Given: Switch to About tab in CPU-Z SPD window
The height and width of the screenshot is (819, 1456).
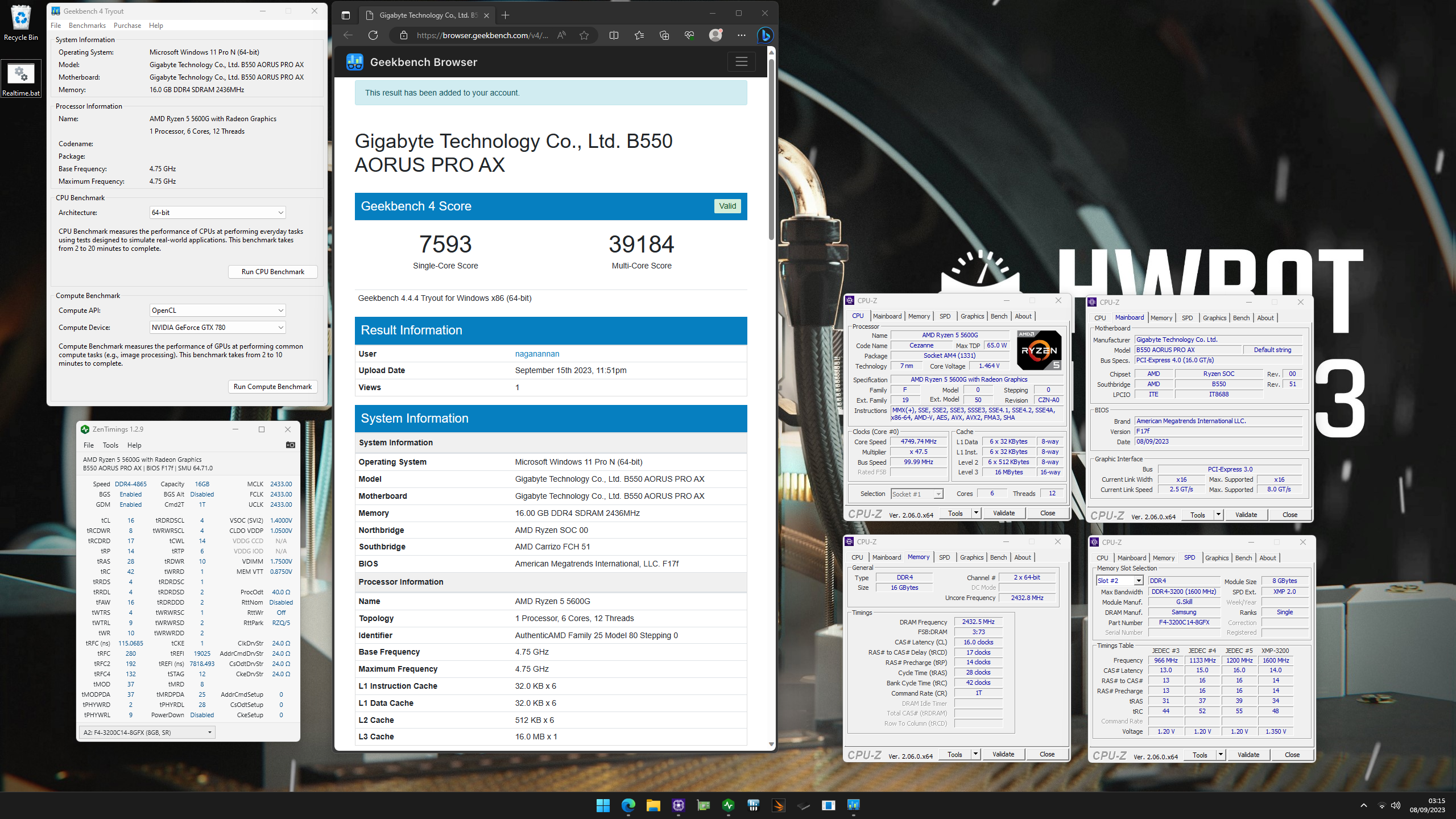Looking at the screenshot, I should click(1267, 558).
